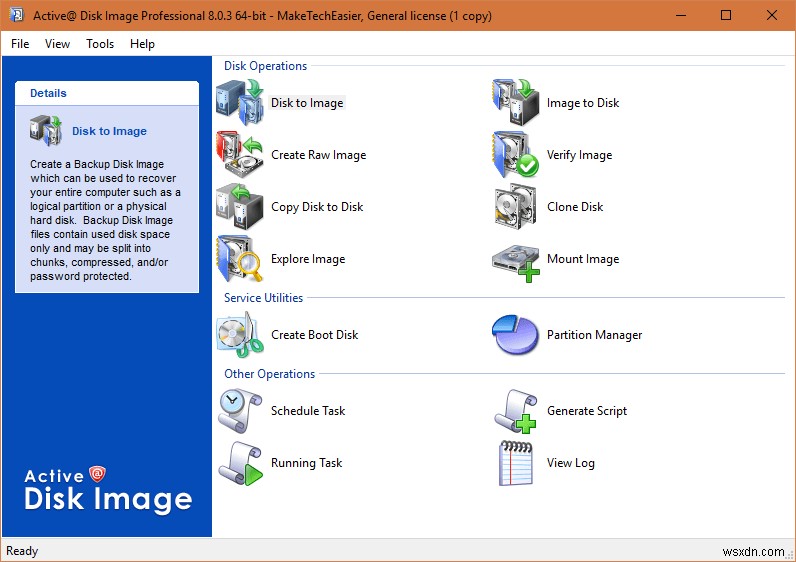Open the View Log notepad icon
796x562 pixels.
pyautogui.click(x=516, y=463)
